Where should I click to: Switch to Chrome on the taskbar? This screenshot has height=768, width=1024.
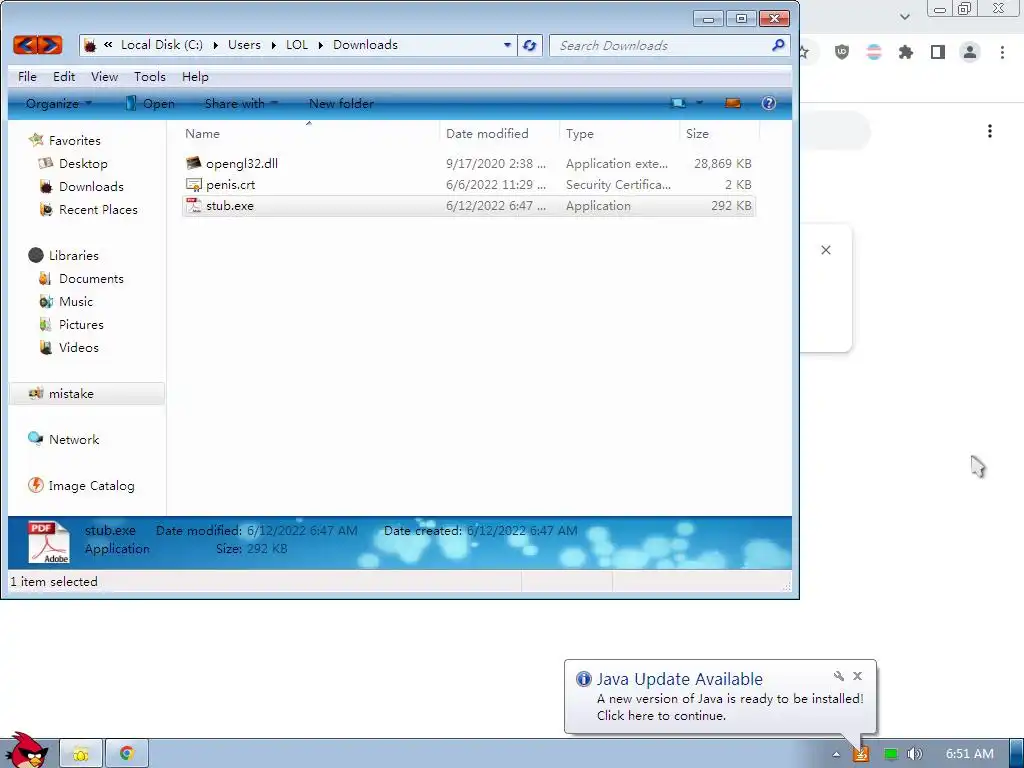[x=127, y=754]
